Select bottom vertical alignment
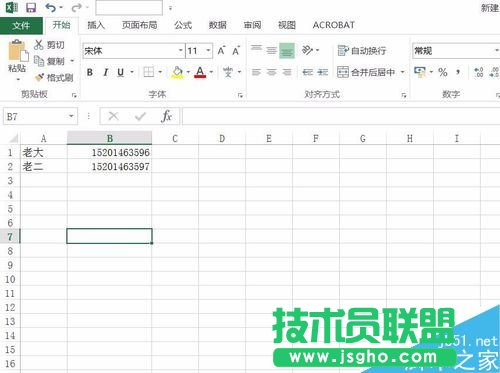Screen dimensions: 500x373 287,51
